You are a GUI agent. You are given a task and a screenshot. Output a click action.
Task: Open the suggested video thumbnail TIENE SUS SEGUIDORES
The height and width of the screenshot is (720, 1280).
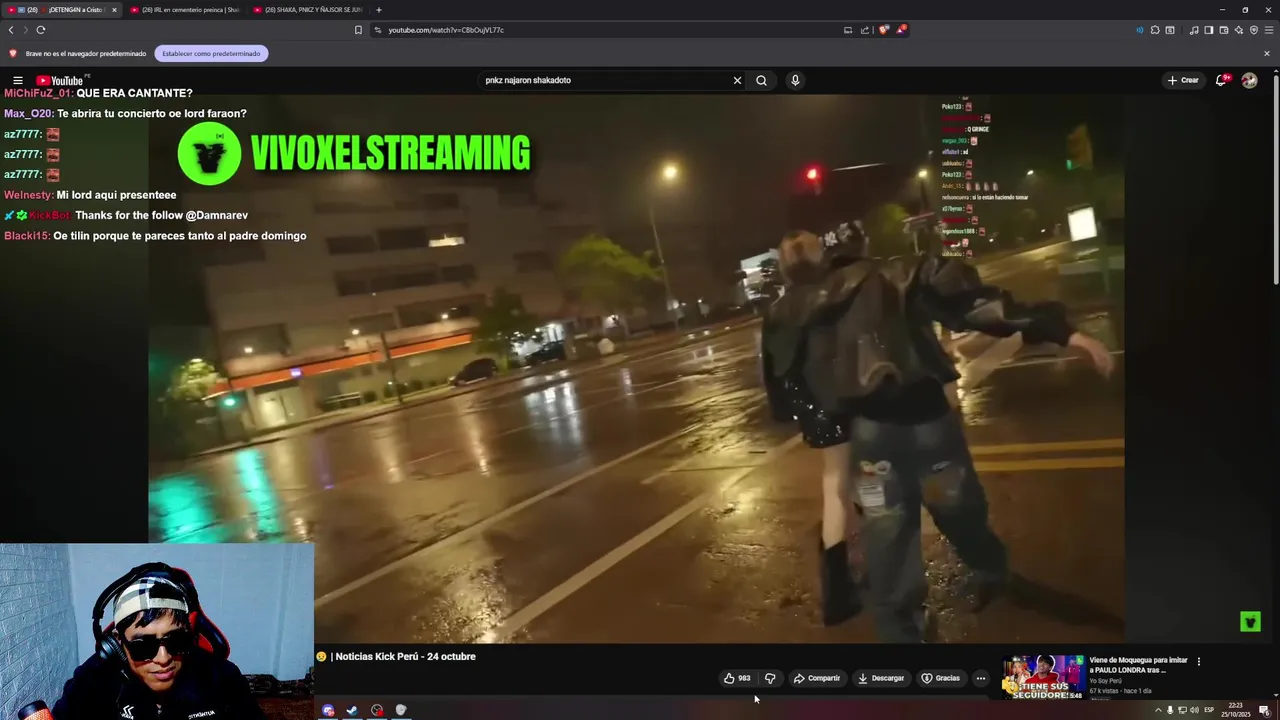pos(1044,677)
